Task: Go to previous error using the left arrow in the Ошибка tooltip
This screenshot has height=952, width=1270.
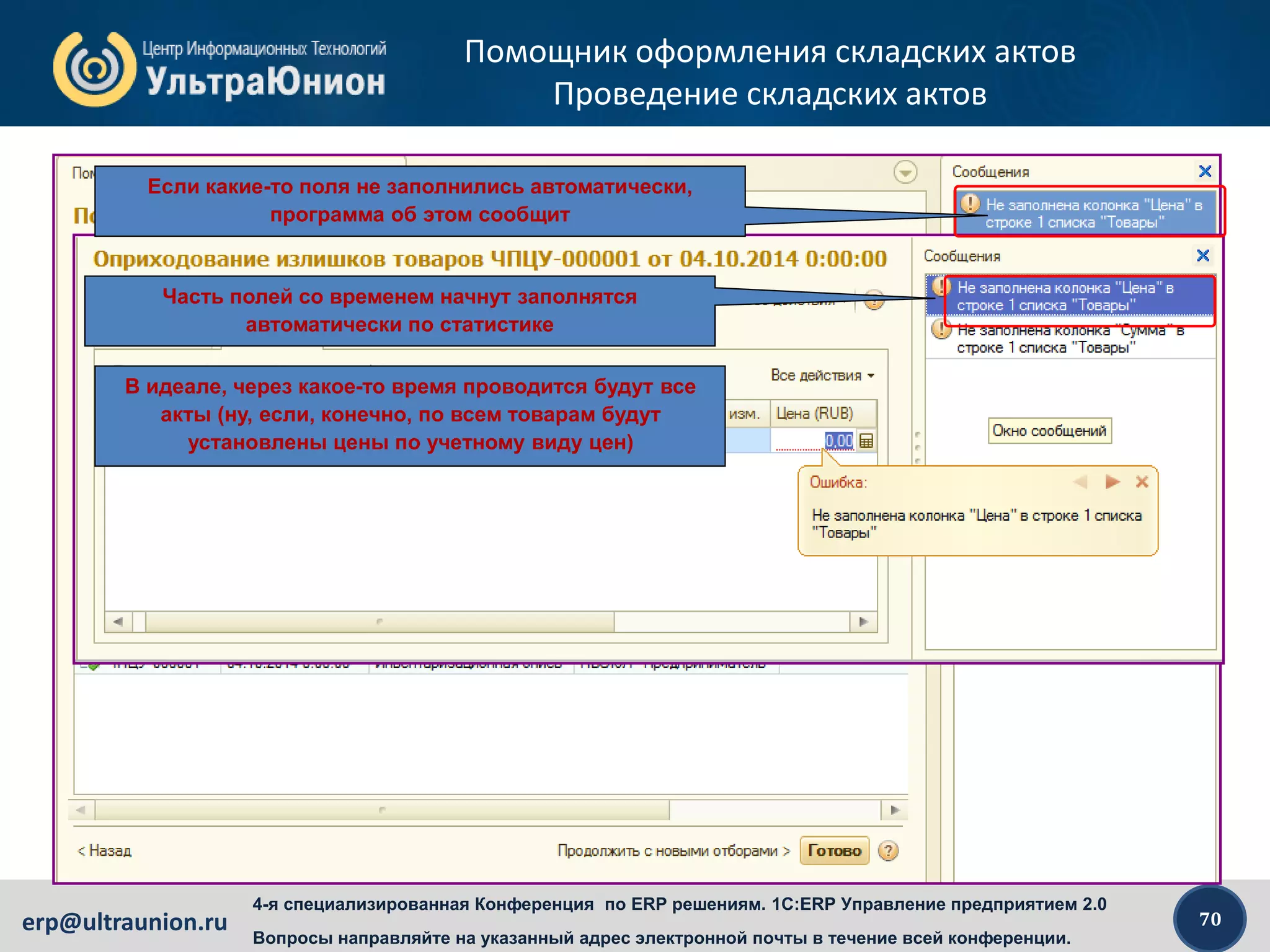Action: 1081,482
